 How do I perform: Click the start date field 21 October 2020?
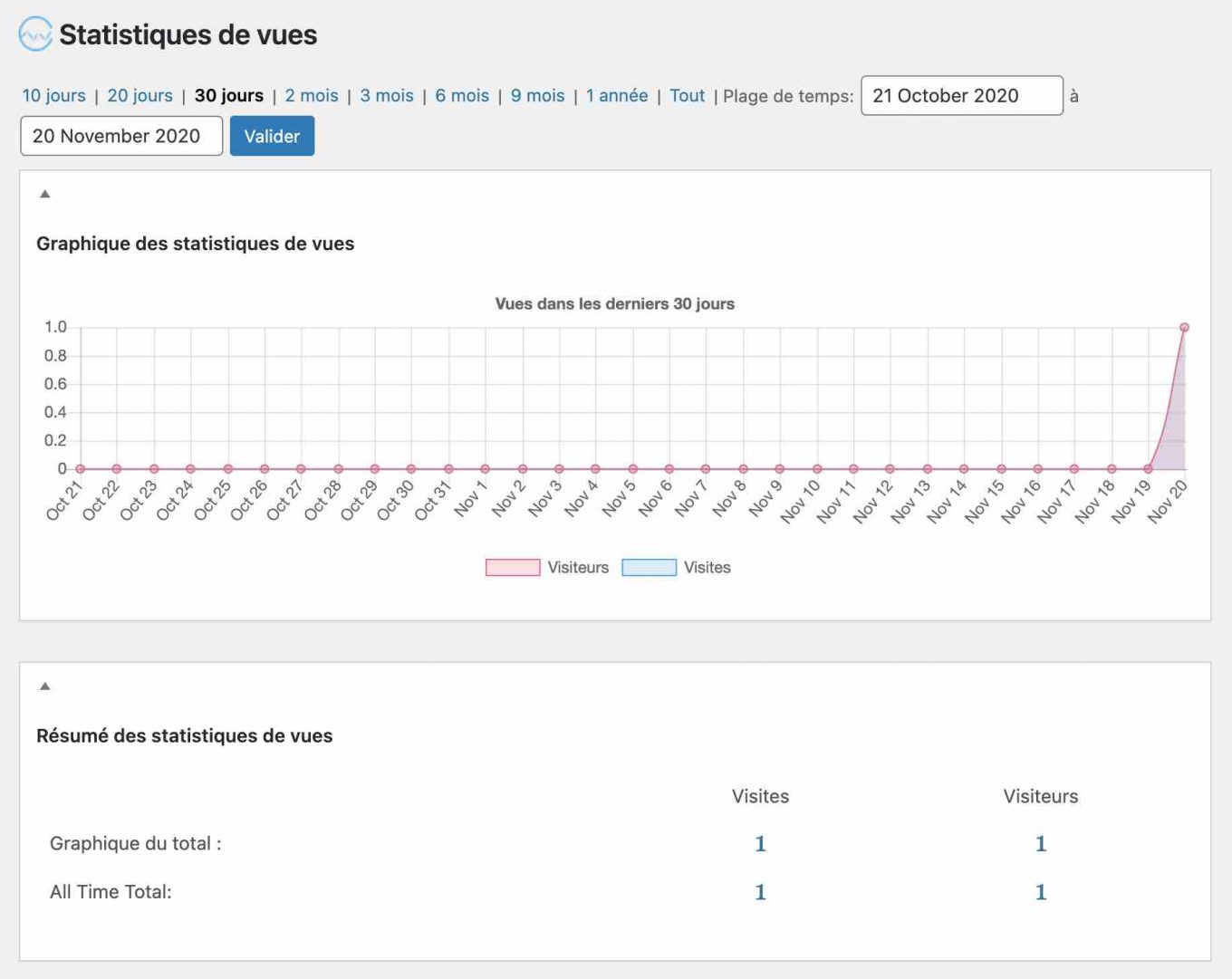tap(962, 96)
